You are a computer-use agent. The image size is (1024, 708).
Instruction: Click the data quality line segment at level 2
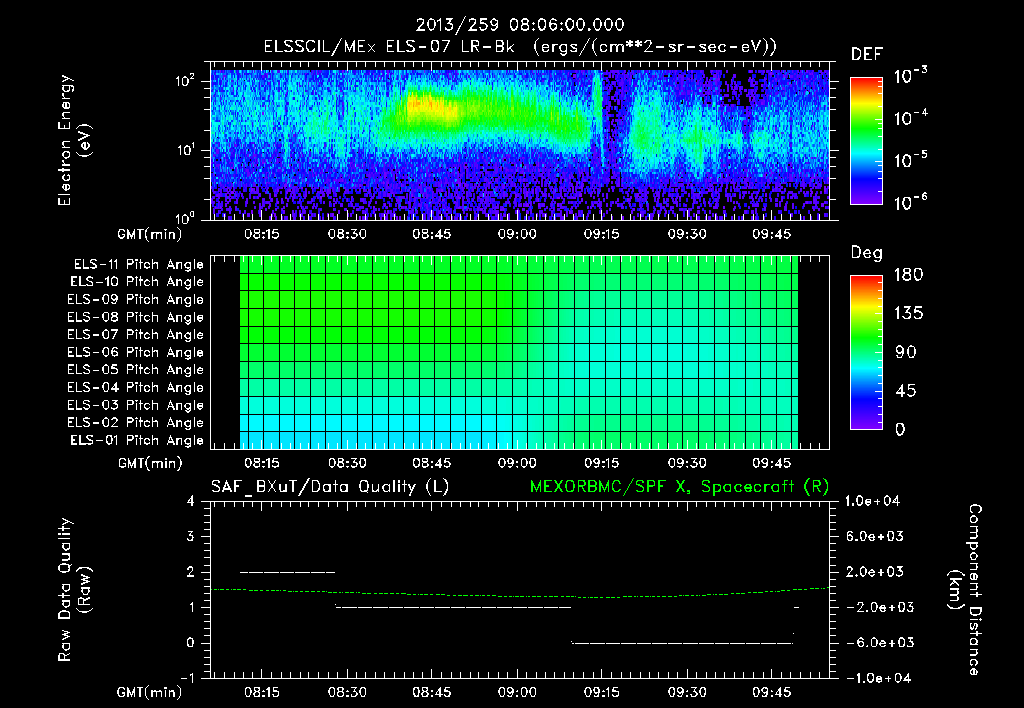click(287, 572)
